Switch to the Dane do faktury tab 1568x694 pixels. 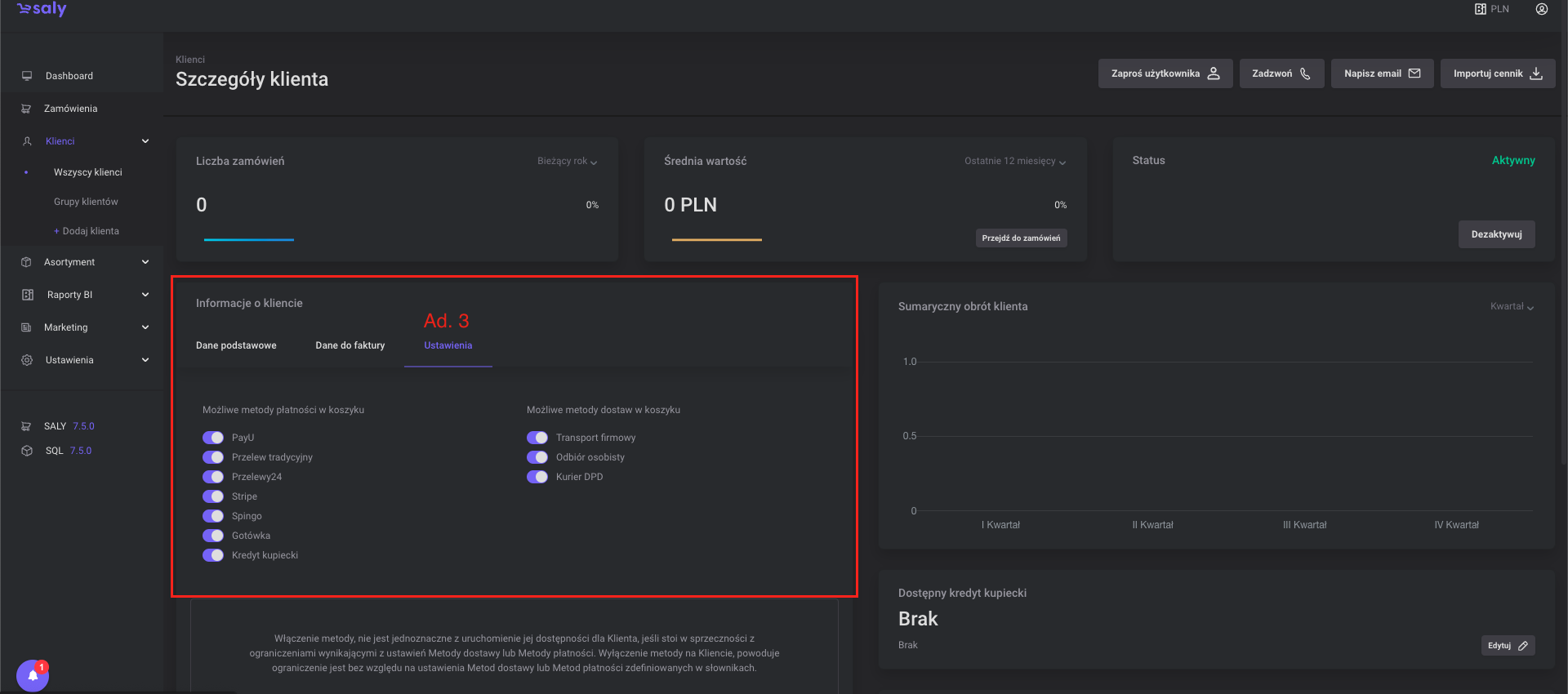click(x=350, y=345)
